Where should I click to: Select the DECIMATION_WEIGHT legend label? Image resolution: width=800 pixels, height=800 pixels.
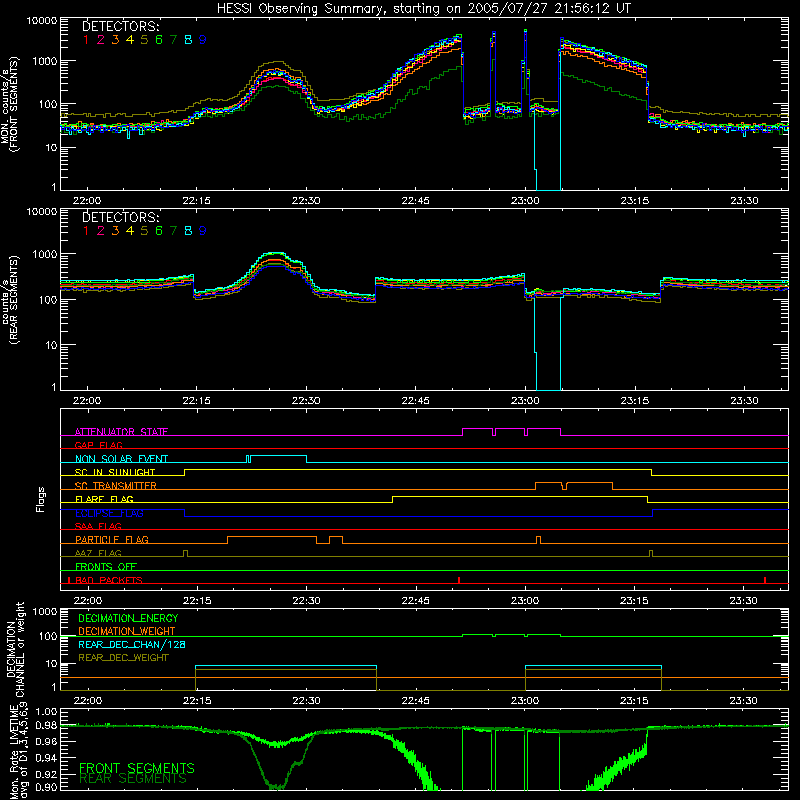point(127,631)
